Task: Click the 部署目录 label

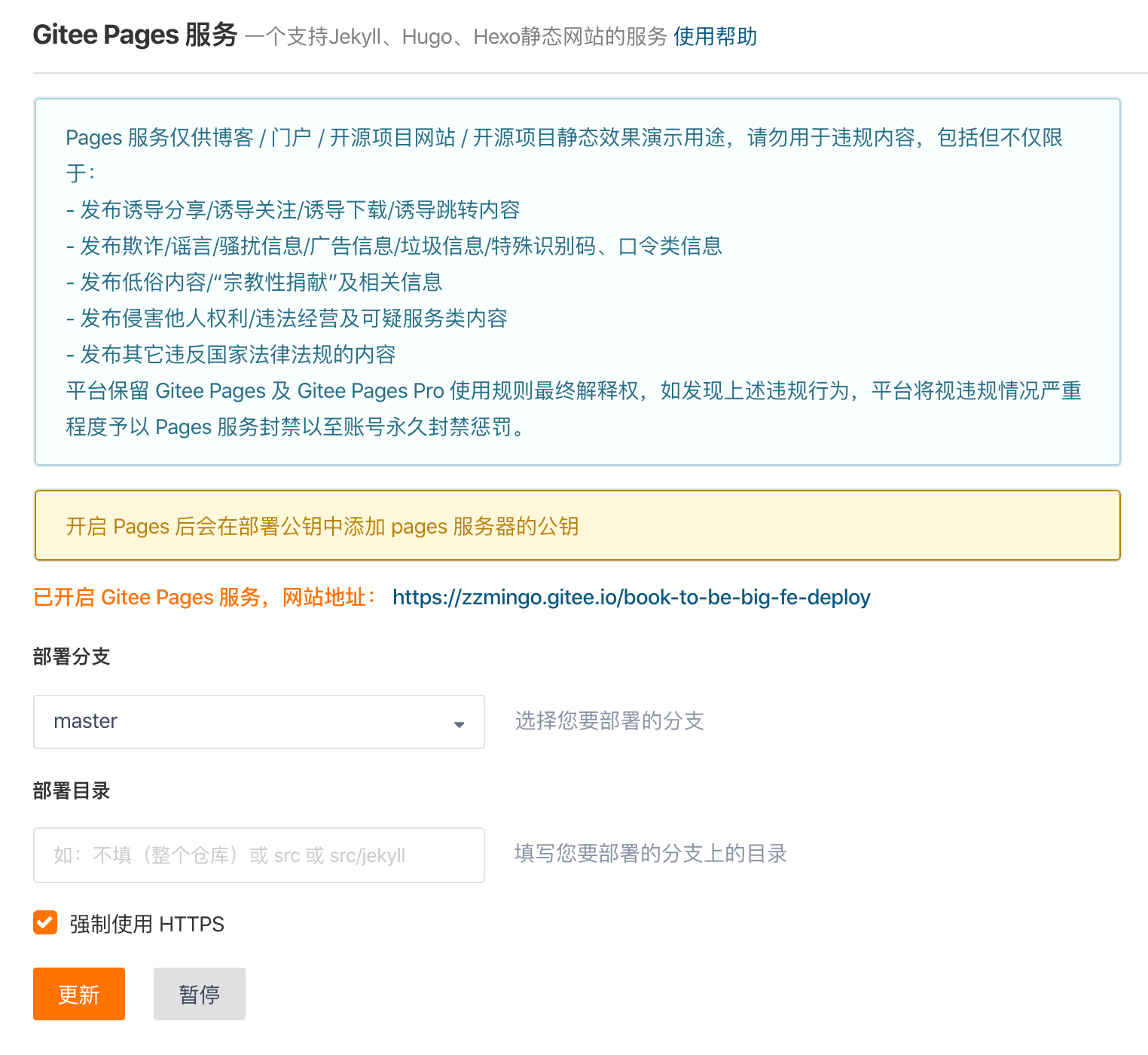Action: pos(72,790)
